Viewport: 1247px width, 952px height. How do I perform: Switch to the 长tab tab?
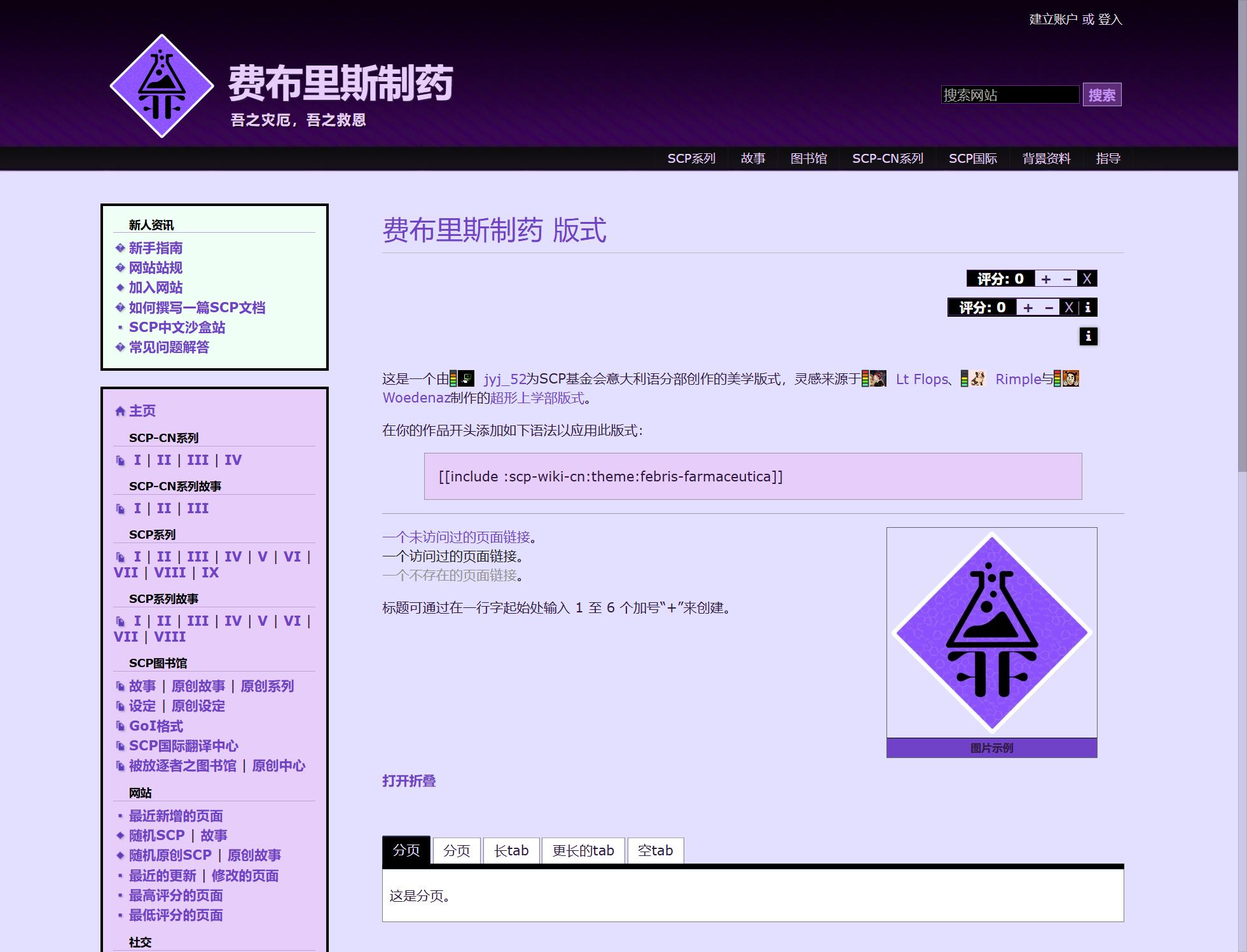point(511,851)
